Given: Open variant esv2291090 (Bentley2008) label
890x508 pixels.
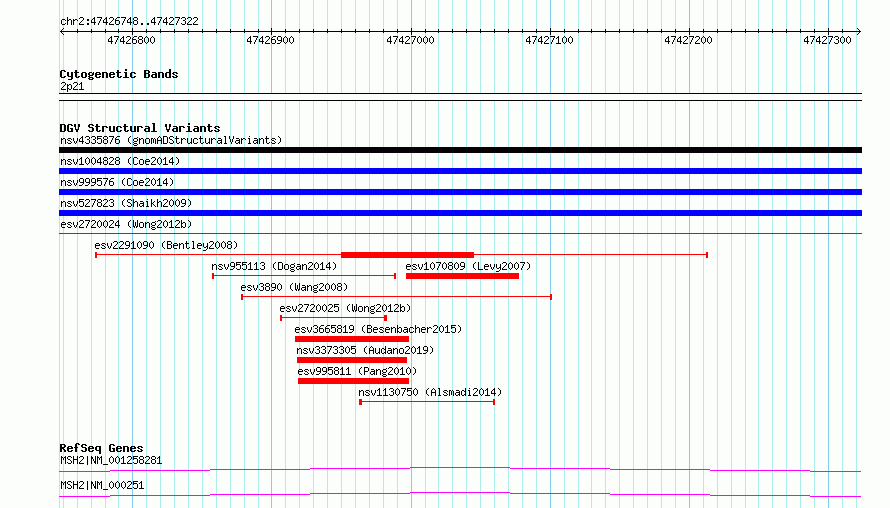Looking at the screenshot, I should tap(166, 245).
